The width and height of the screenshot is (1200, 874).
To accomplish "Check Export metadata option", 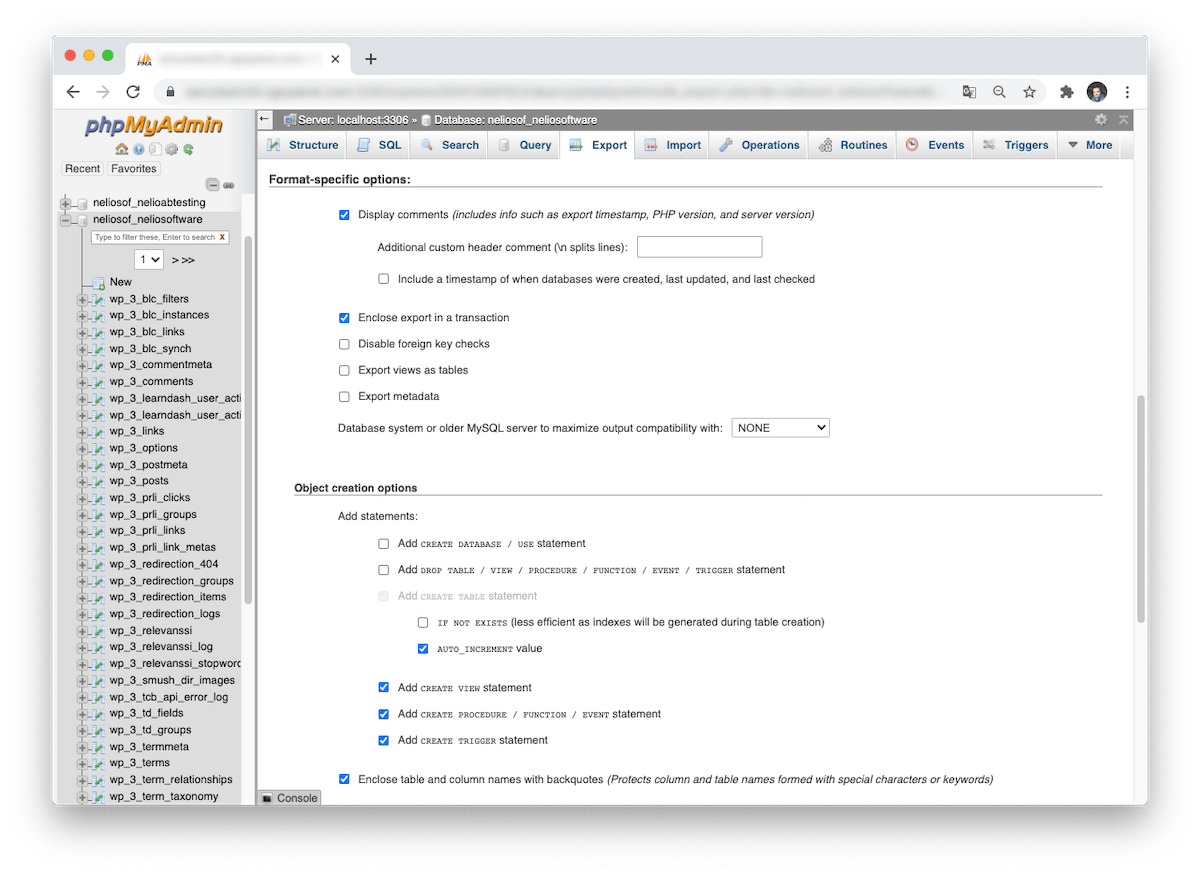I will [x=344, y=397].
